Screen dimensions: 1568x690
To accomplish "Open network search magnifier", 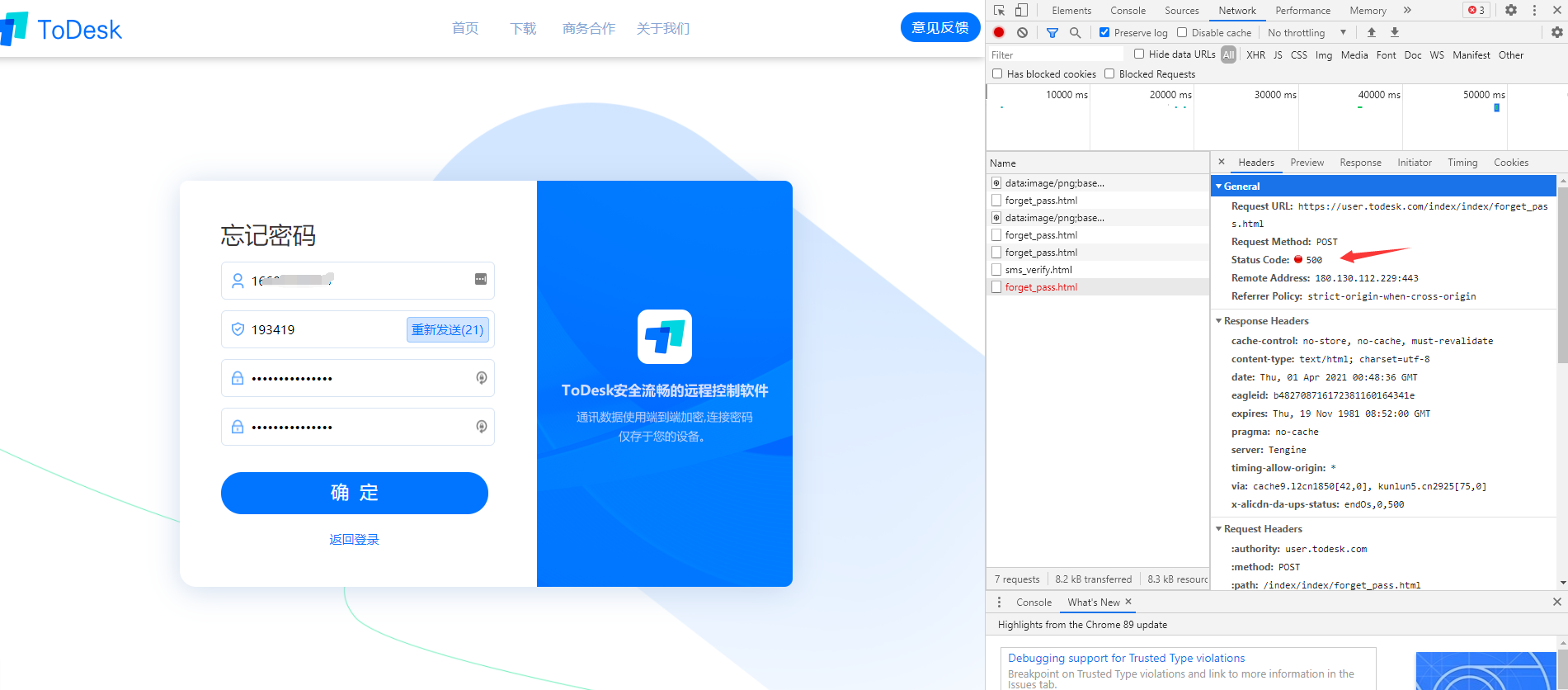I will pos(1075,32).
